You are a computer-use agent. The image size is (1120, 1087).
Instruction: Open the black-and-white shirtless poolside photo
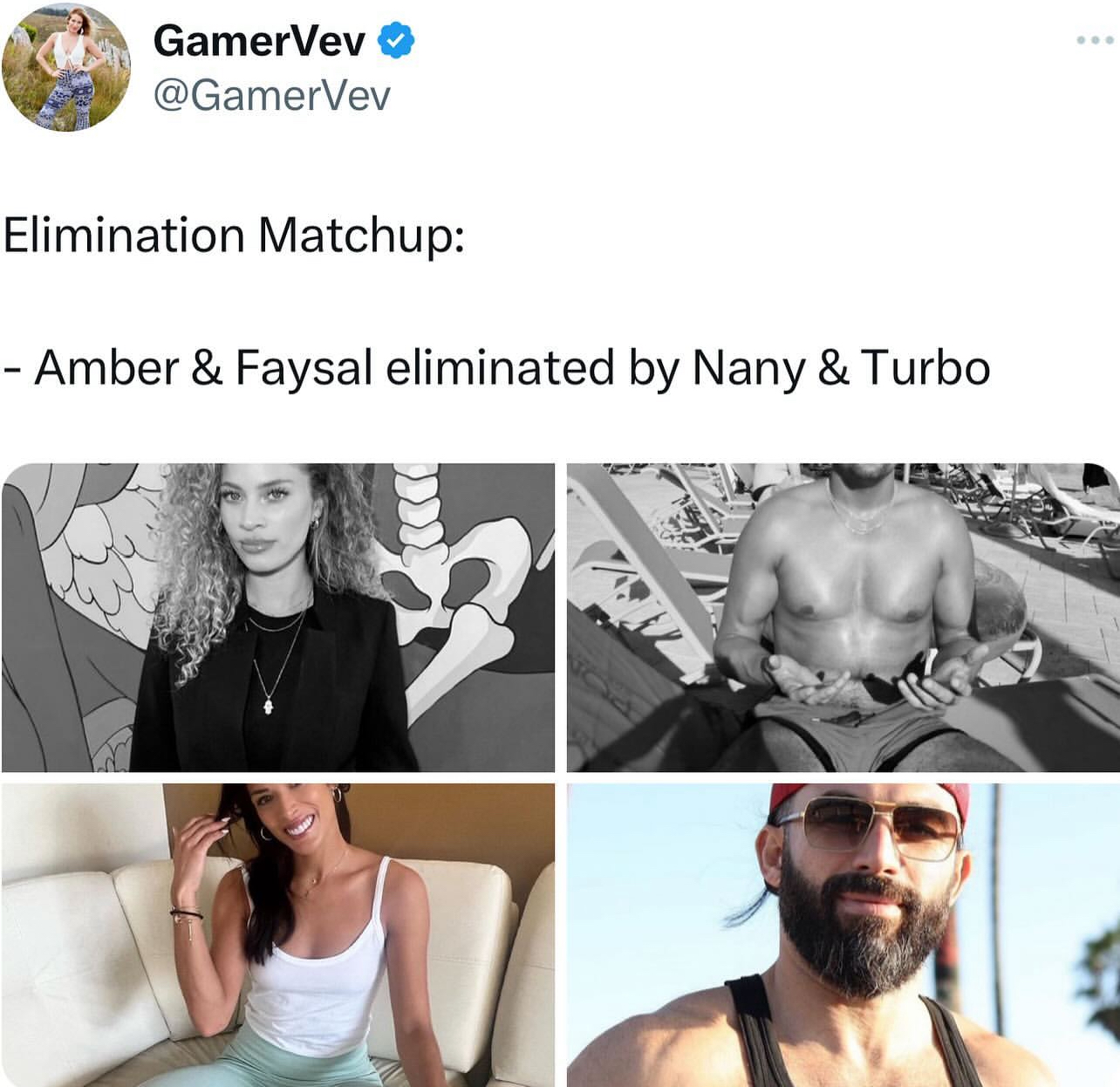pyautogui.click(x=843, y=618)
